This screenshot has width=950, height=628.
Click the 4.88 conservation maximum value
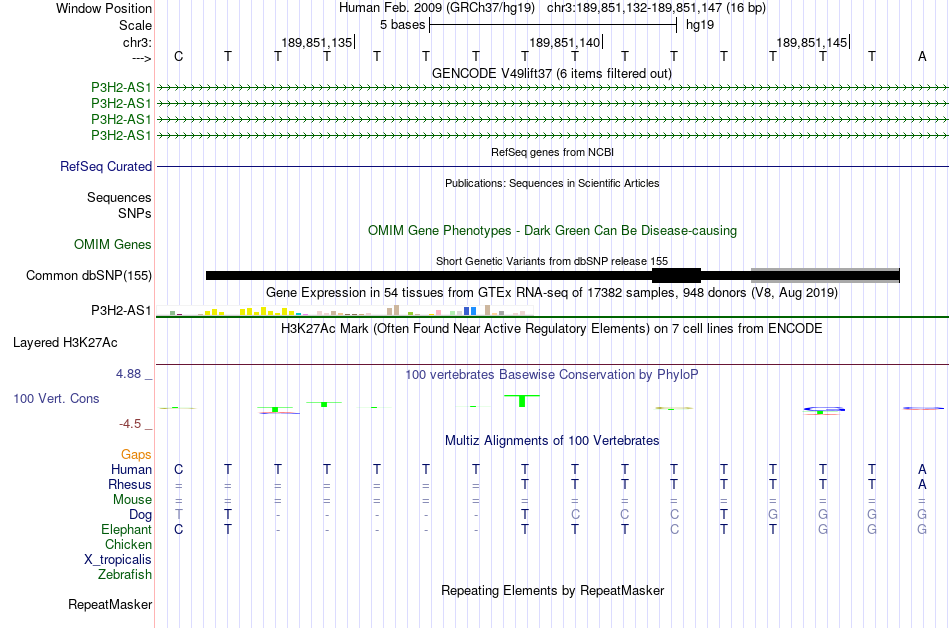click(128, 374)
